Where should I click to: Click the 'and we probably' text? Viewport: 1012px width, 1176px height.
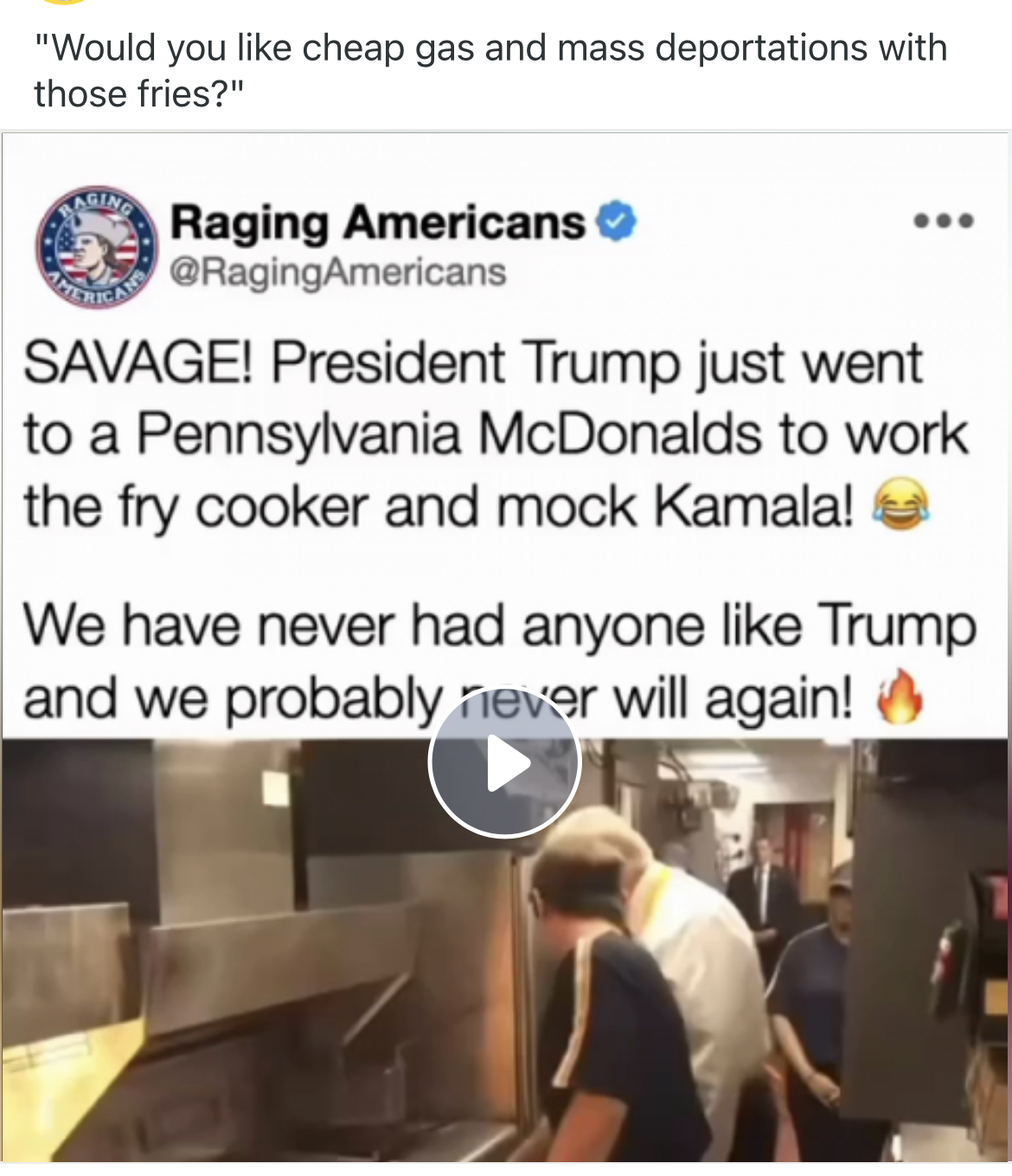point(233,699)
